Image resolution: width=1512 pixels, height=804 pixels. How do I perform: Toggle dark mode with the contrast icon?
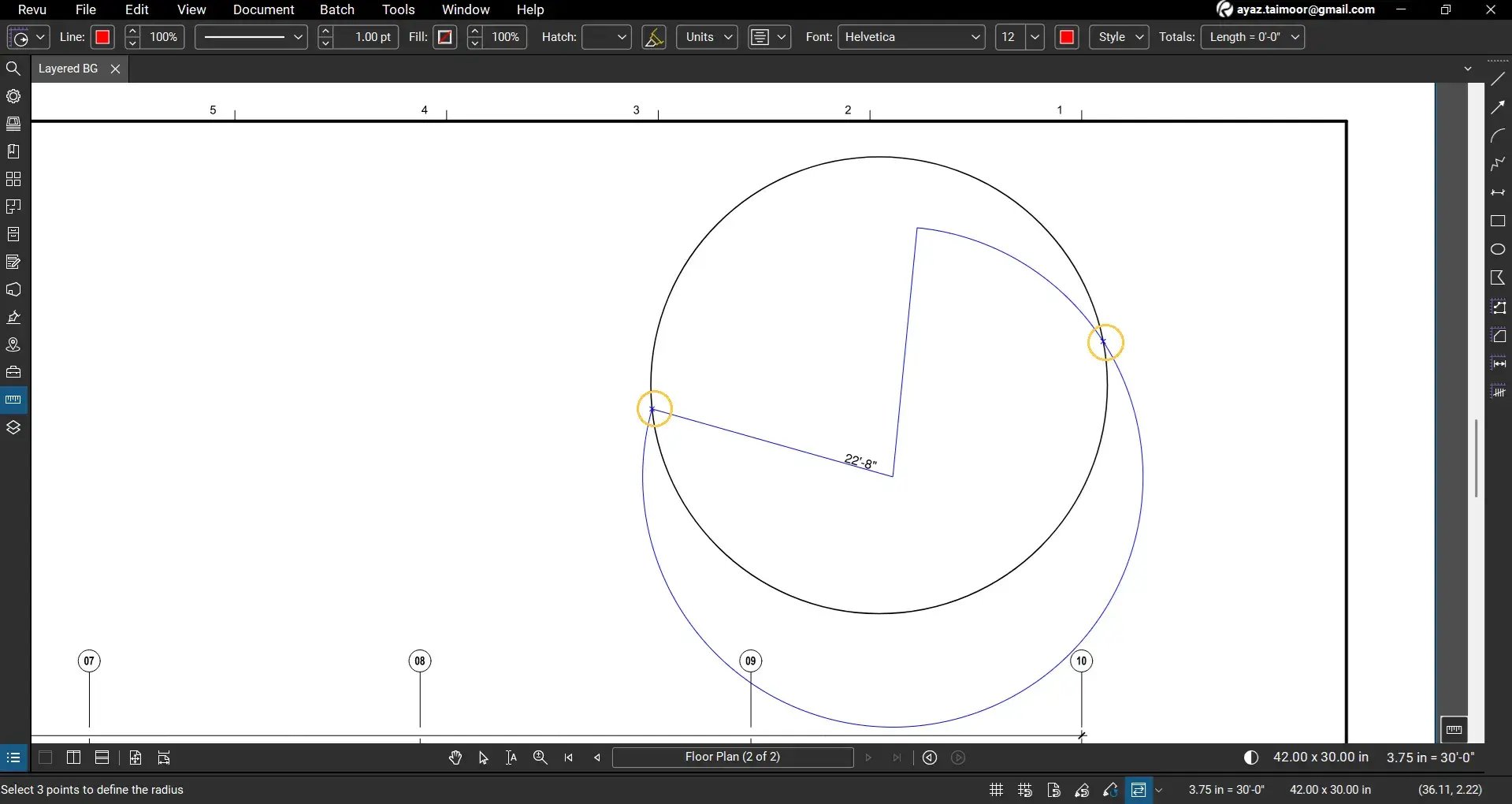[1251, 757]
